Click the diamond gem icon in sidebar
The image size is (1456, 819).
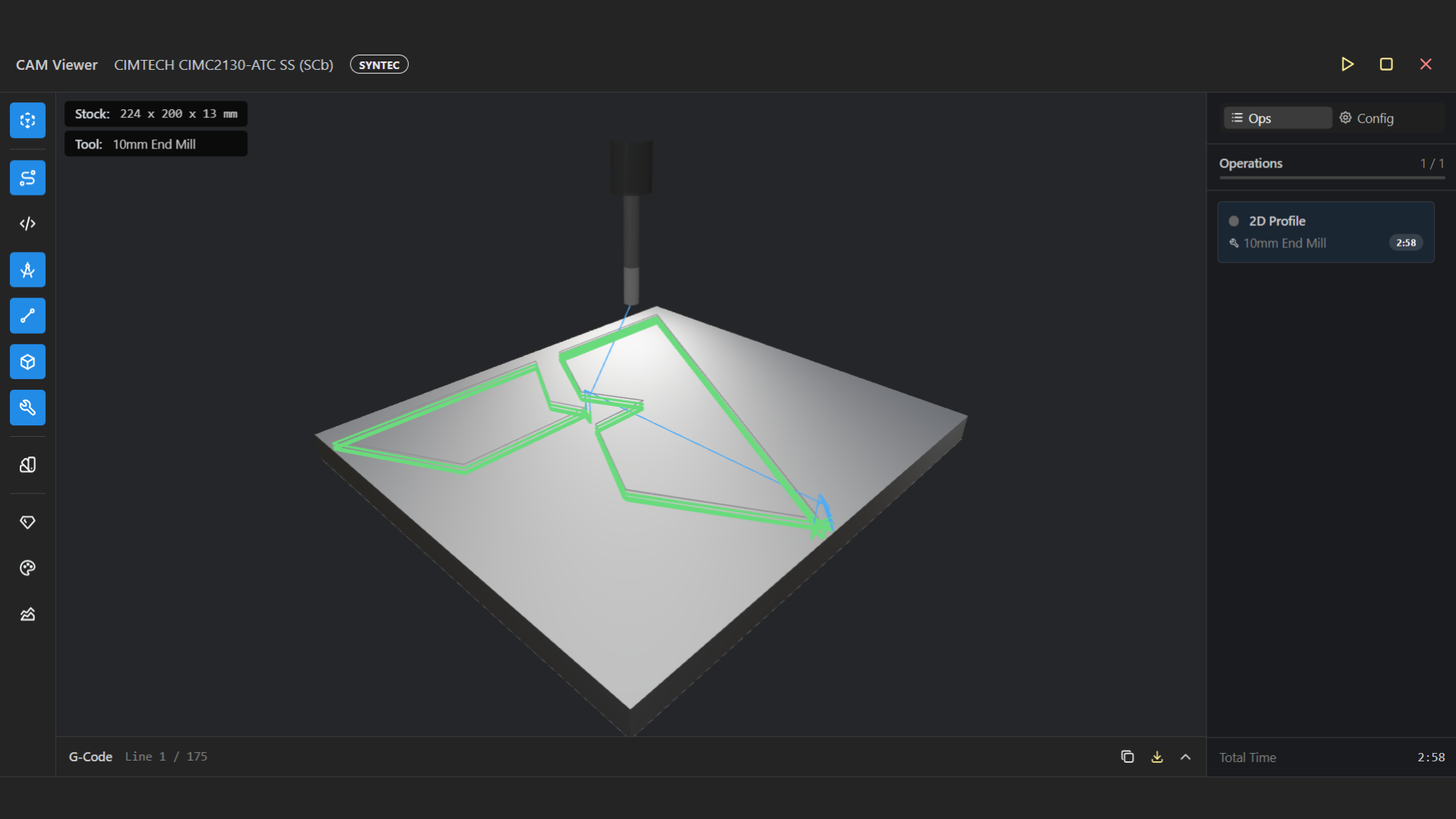27,522
